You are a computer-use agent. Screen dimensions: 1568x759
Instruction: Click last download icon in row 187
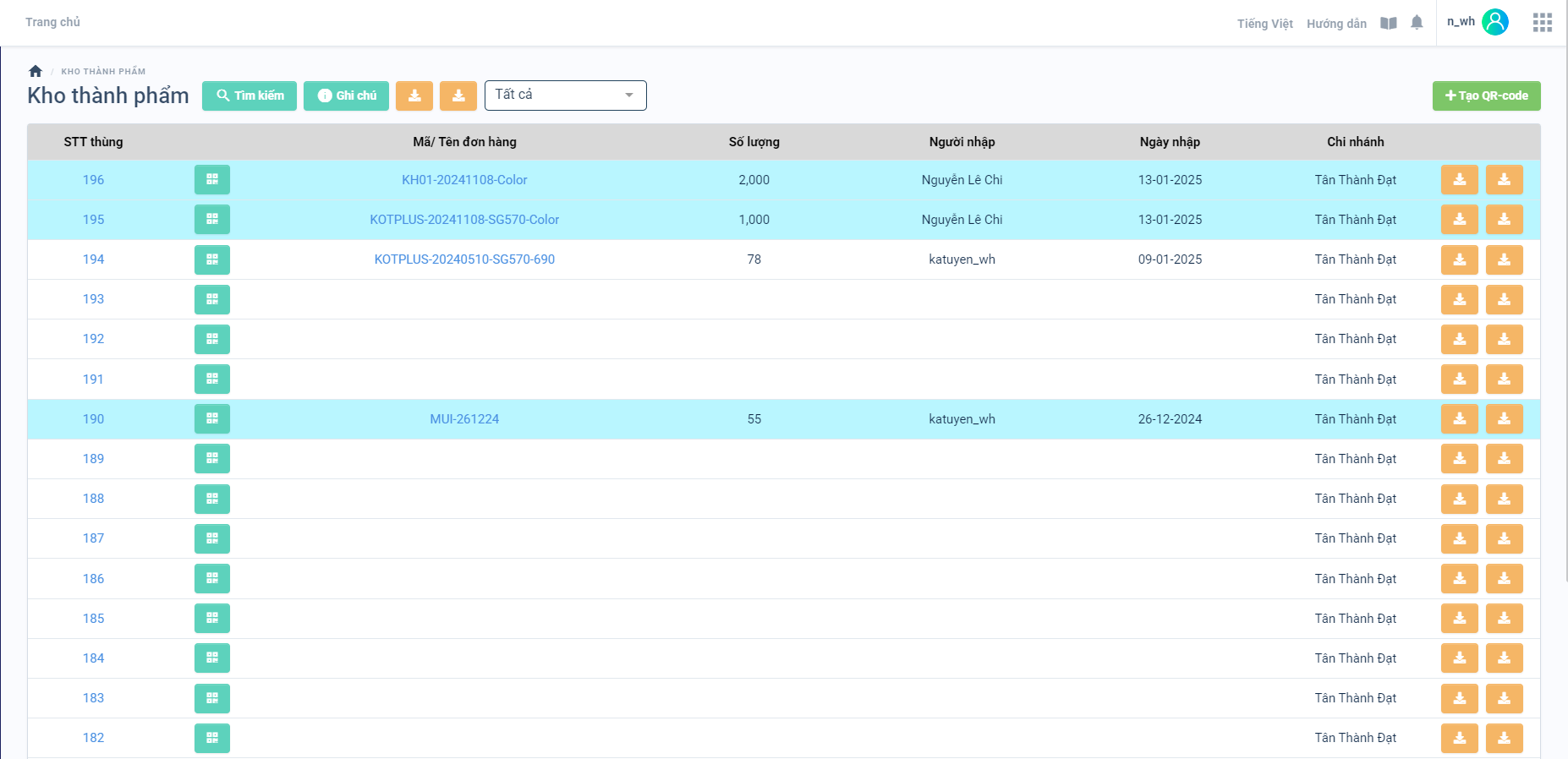[x=1505, y=538]
